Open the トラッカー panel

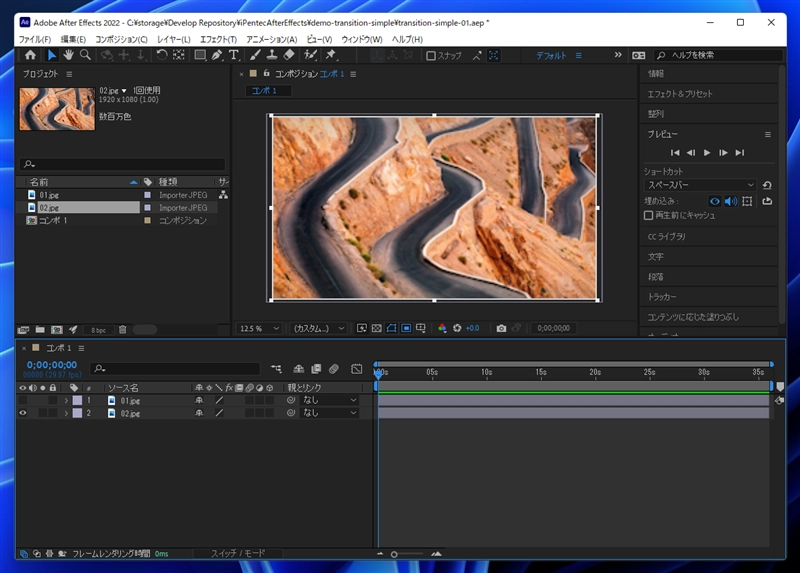pos(662,296)
